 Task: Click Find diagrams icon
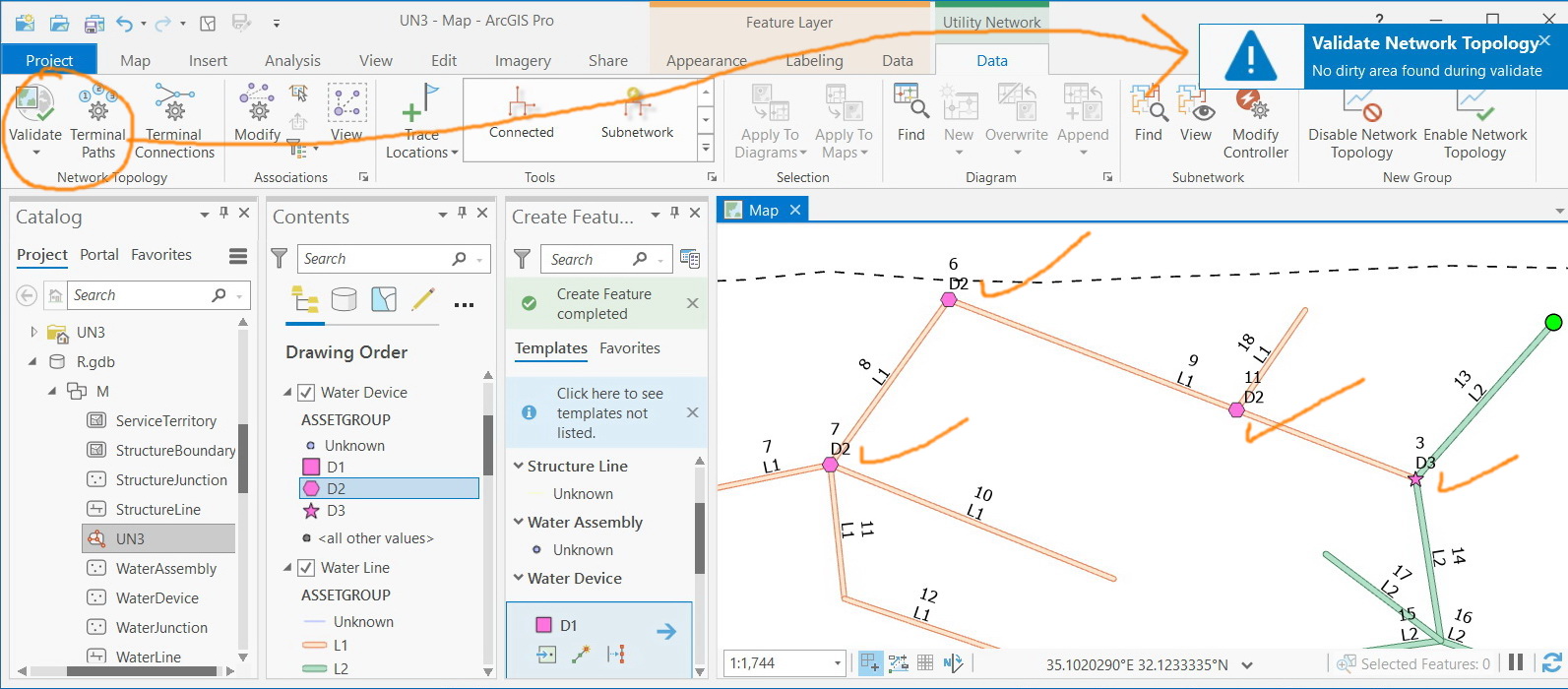click(910, 101)
